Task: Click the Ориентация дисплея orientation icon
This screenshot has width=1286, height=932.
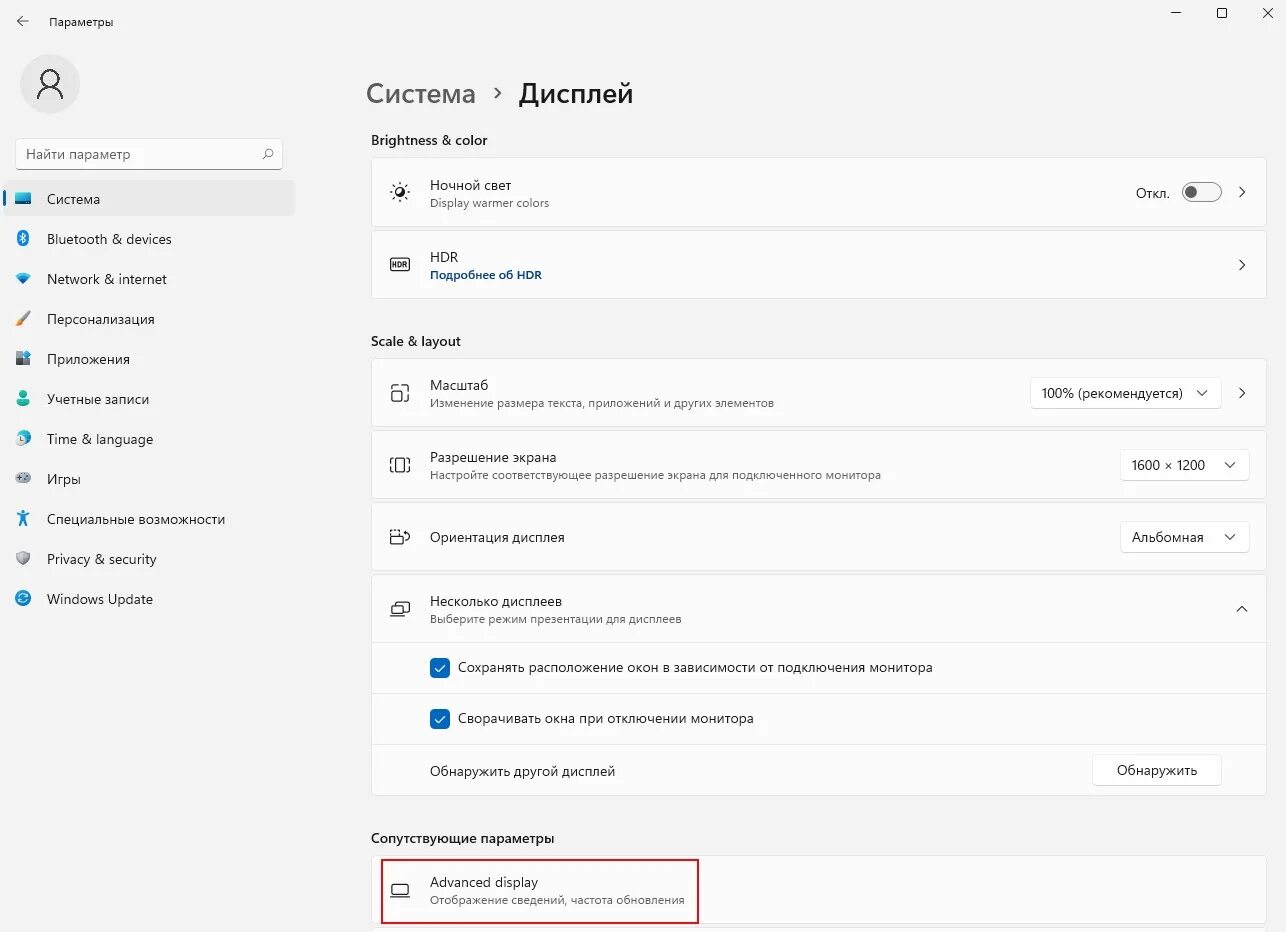Action: point(399,536)
